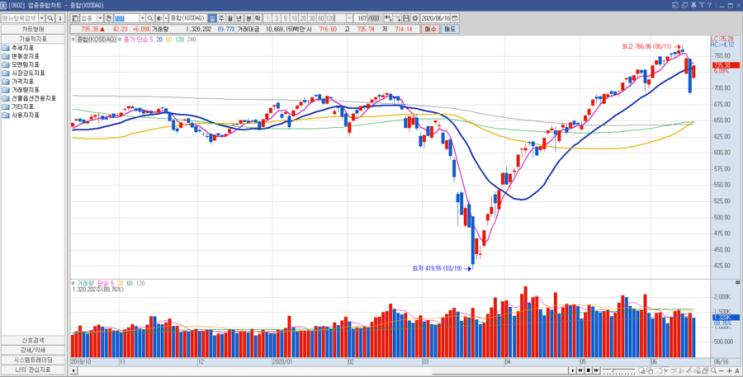Select the yearly (년) period button
The width and height of the screenshot is (743, 377).
[x=238, y=18]
